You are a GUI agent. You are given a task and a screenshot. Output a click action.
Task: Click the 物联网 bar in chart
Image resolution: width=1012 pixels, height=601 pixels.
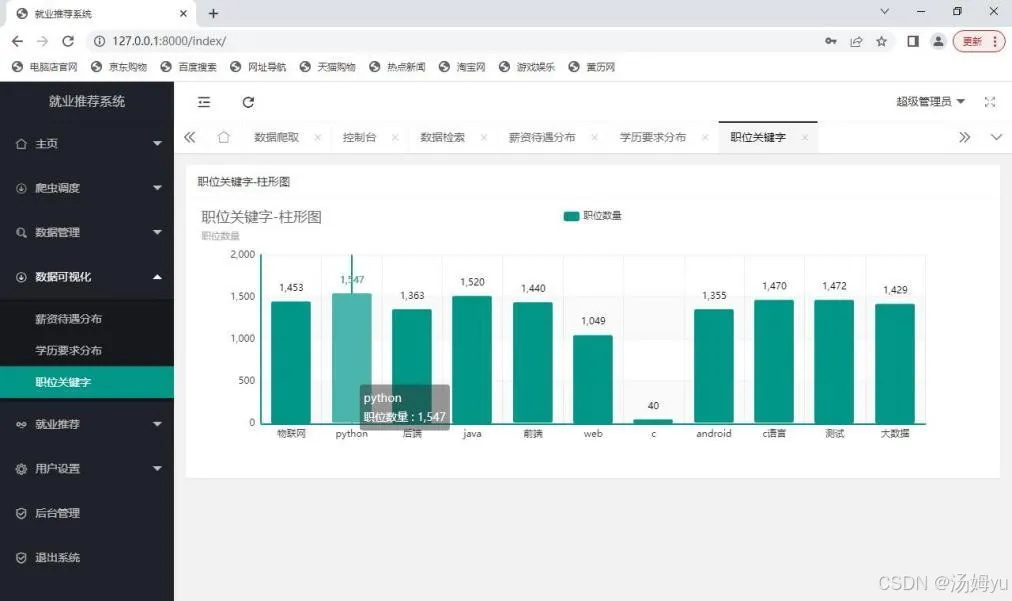tap(290, 362)
